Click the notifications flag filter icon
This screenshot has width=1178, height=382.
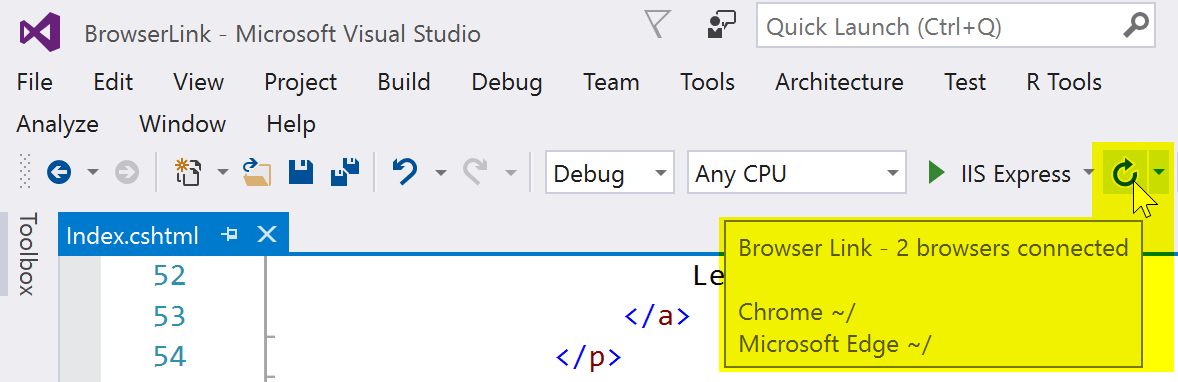[658, 26]
